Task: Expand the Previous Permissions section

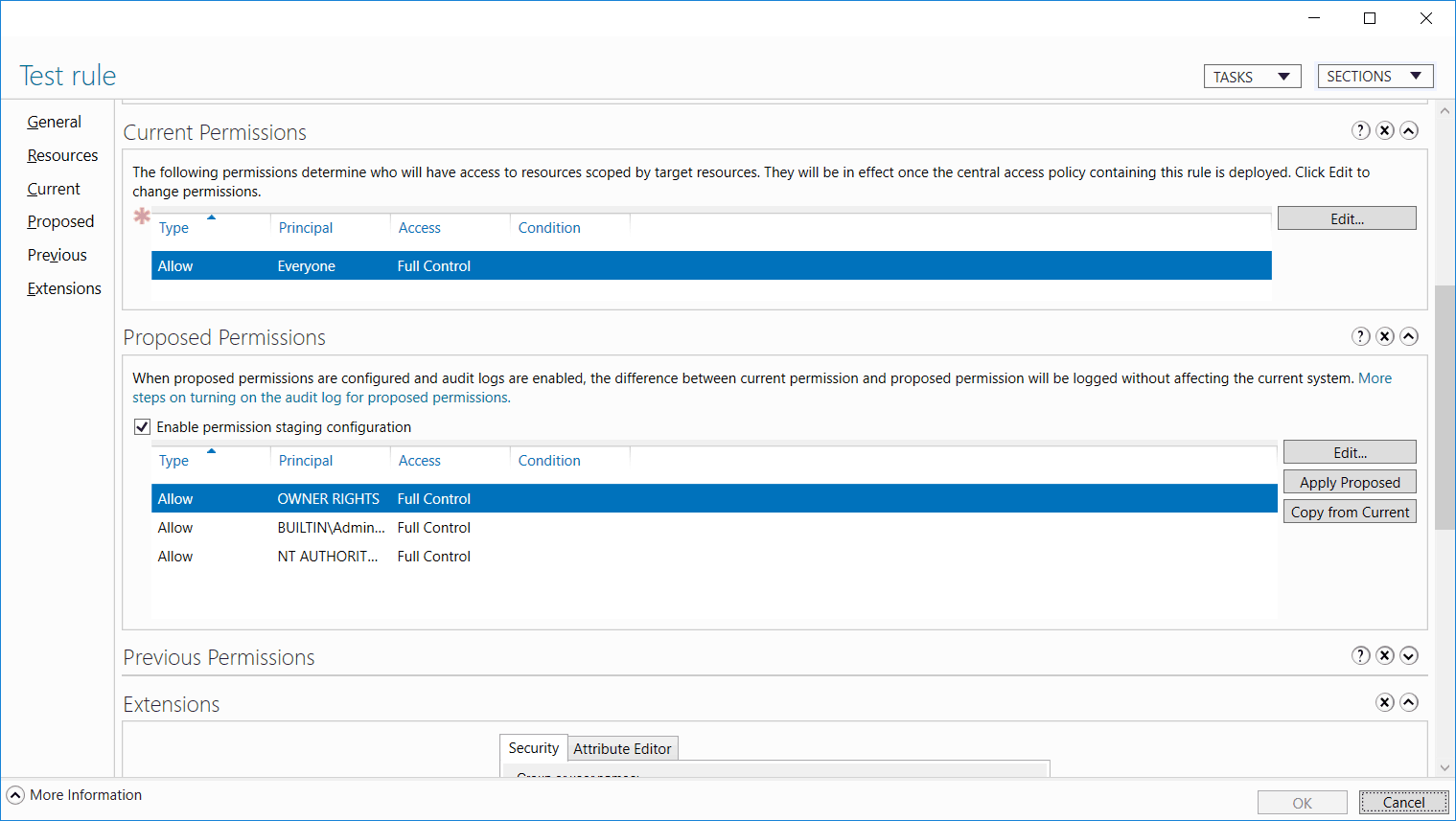Action: click(1409, 655)
